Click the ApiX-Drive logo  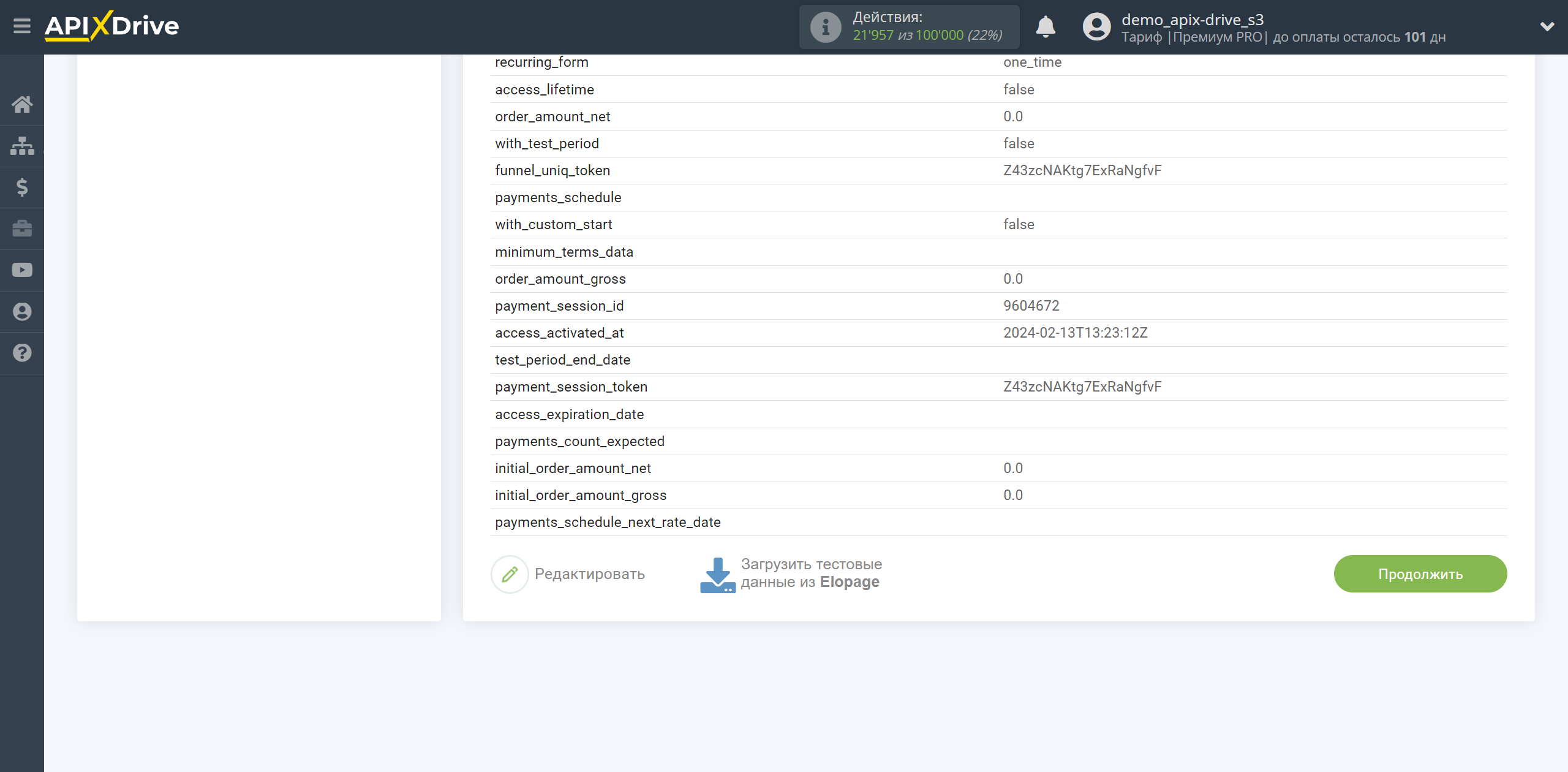tap(112, 26)
